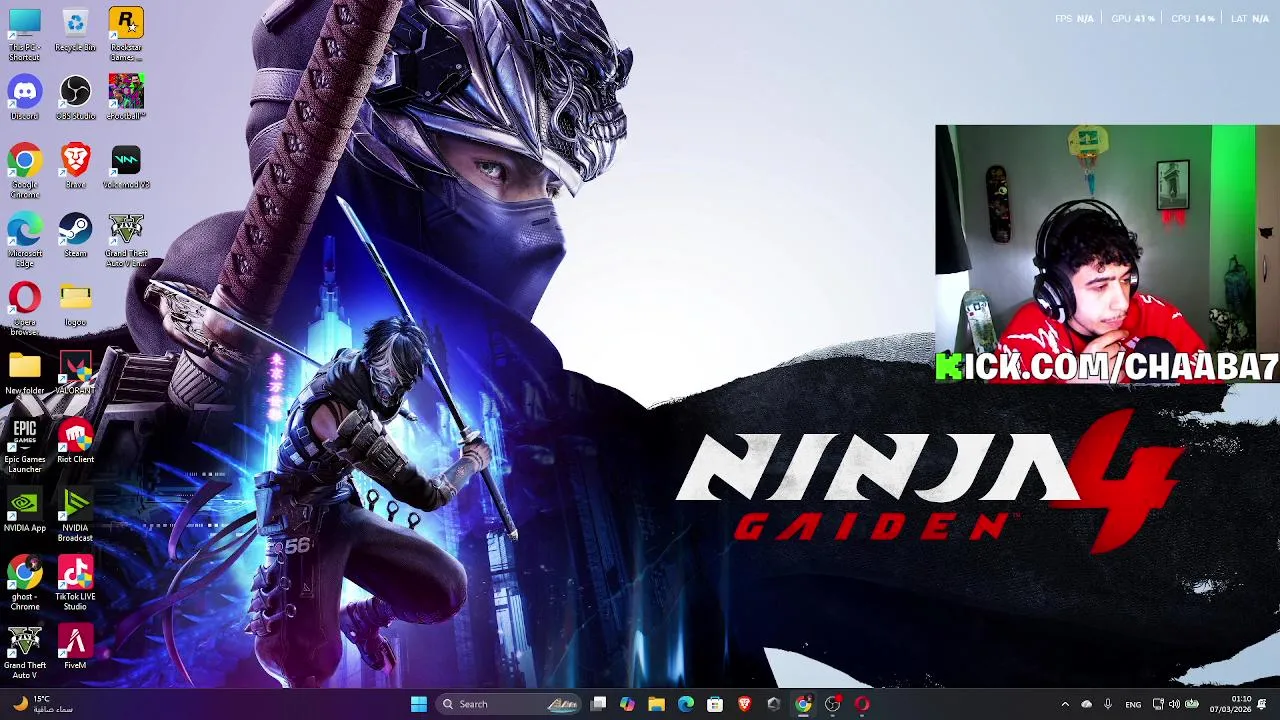Open the New folder on desktop
This screenshot has width=1280, height=720.
tap(25, 373)
